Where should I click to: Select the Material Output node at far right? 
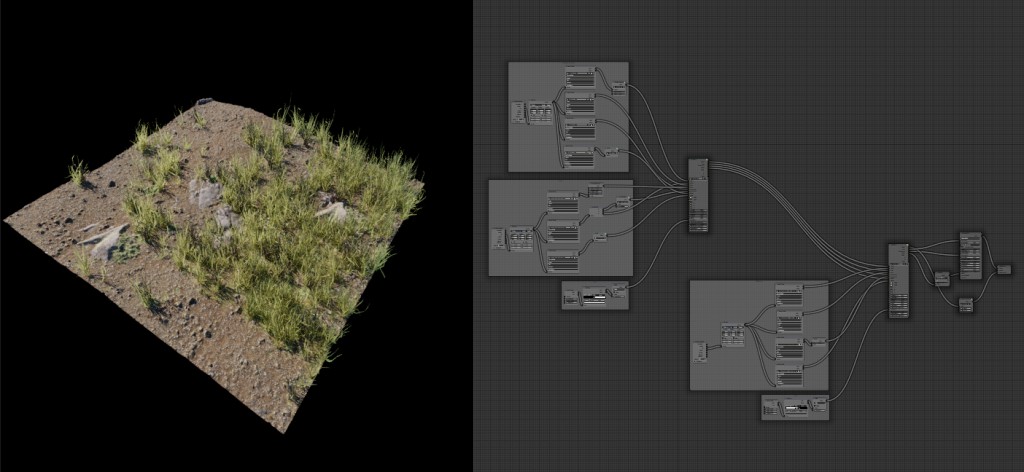(1004, 270)
